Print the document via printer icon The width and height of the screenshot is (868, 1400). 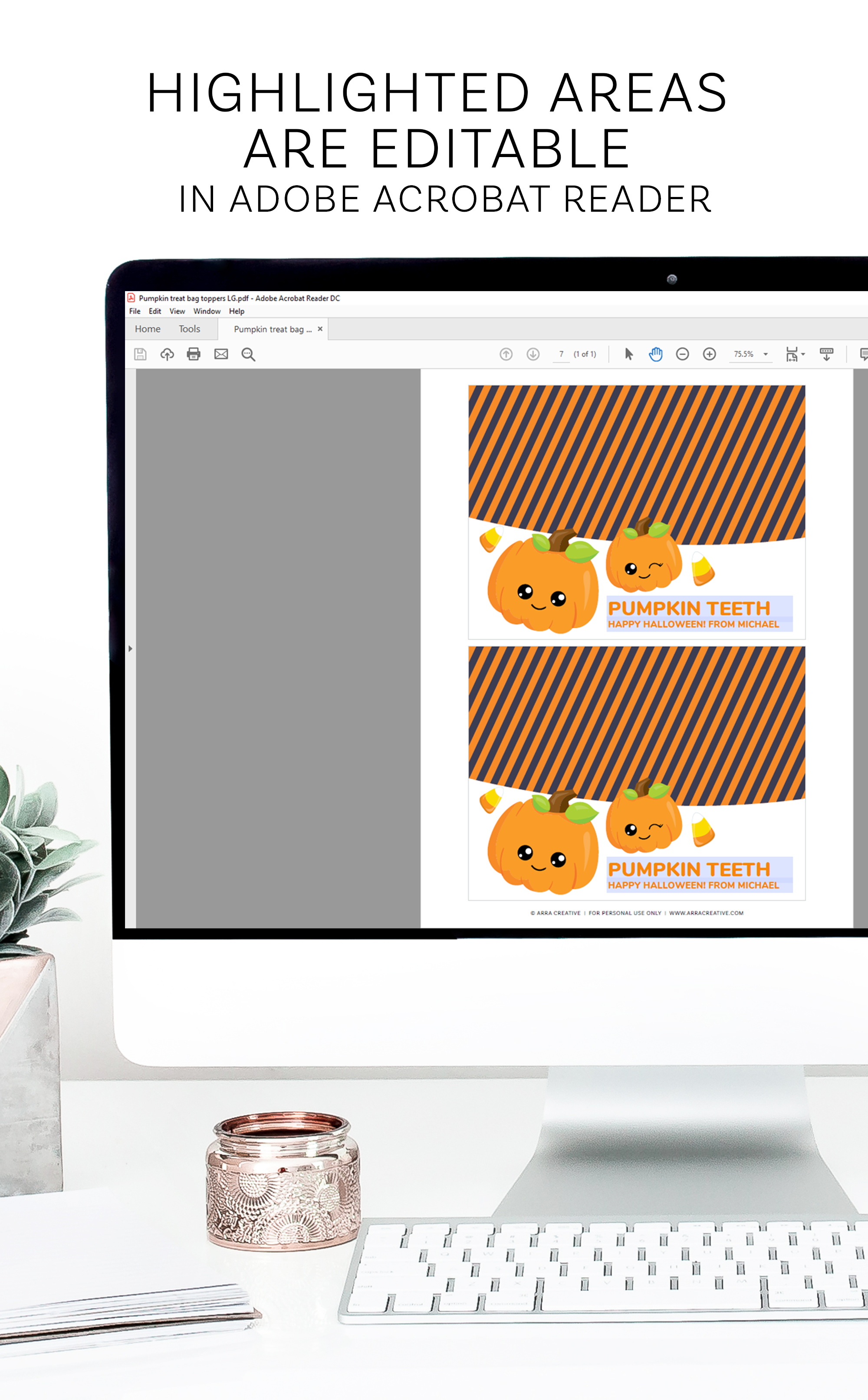coord(194,354)
